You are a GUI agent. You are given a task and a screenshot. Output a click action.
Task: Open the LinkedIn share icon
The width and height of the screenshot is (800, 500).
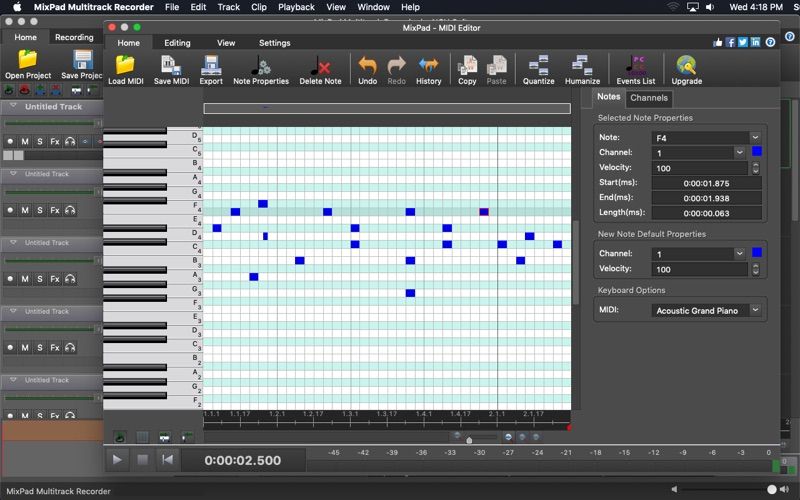point(756,42)
